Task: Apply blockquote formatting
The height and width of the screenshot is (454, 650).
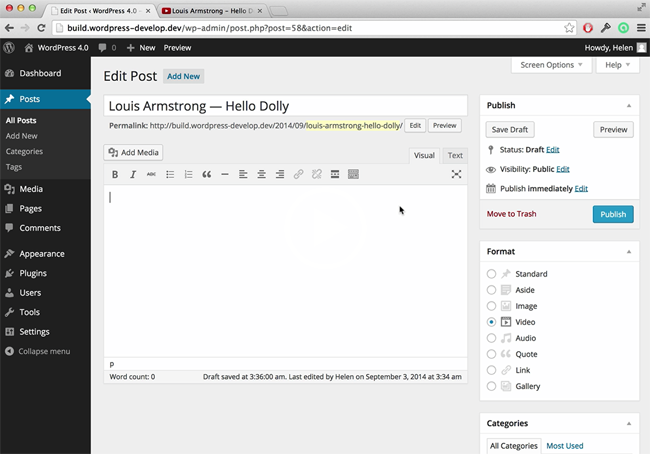Action: click(206, 175)
